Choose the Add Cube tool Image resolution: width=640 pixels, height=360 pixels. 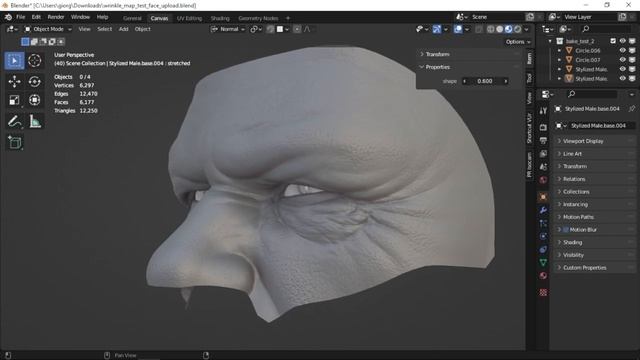[x=14, y=142]
